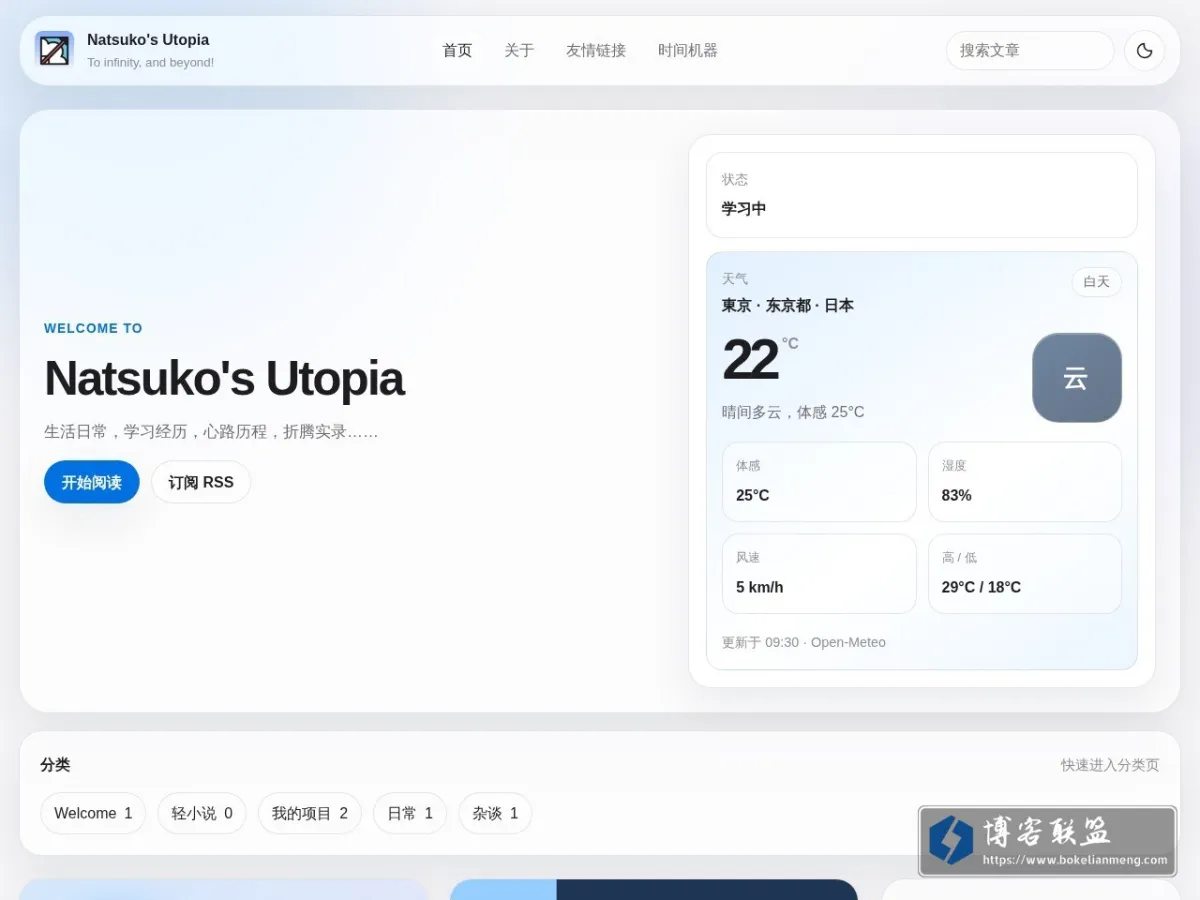Open the 快速进入分类页 link
Image resolution: width=1200 pixels, height=900 pixels.
(1110, 765)
